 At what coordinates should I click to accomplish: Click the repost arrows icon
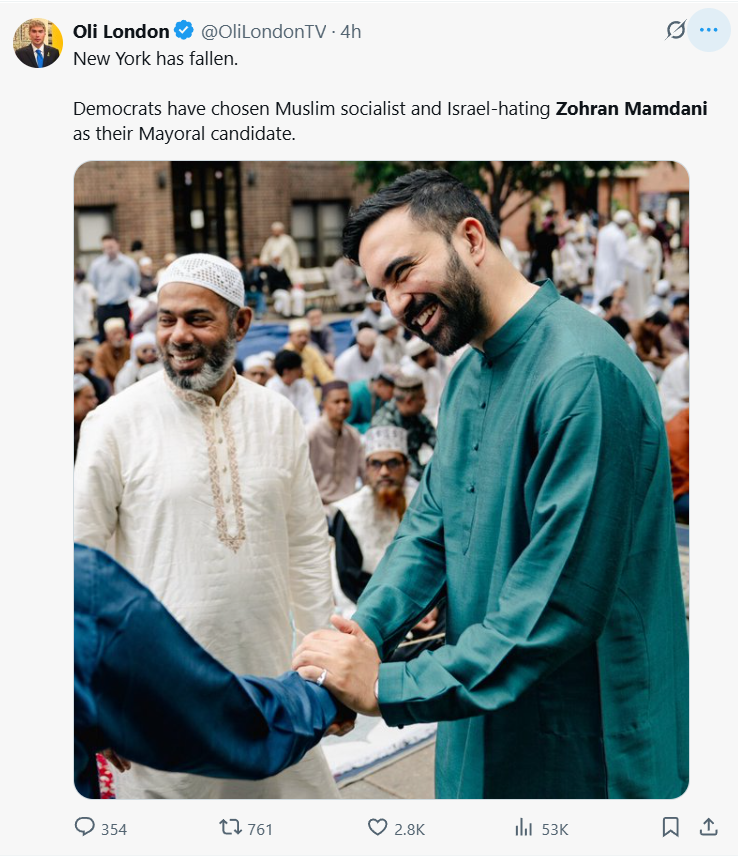[230, 827]
